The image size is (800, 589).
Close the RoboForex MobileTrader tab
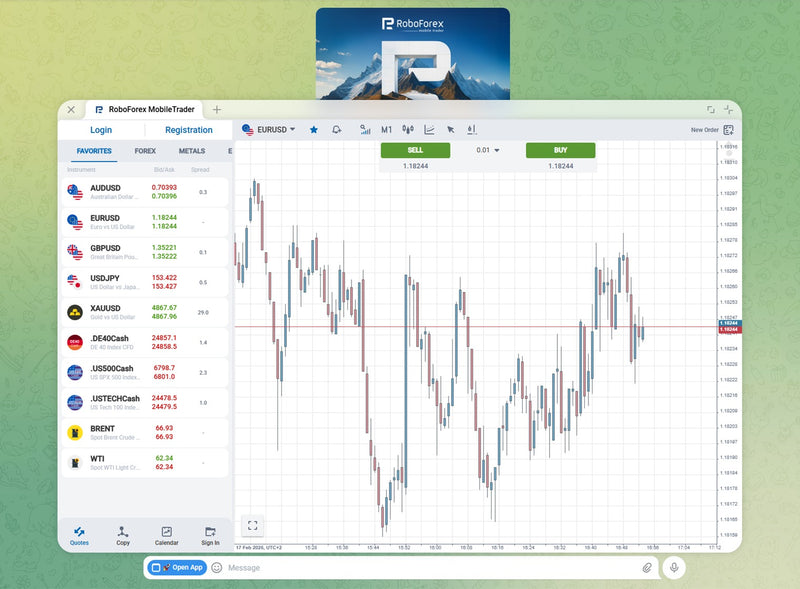71,109
